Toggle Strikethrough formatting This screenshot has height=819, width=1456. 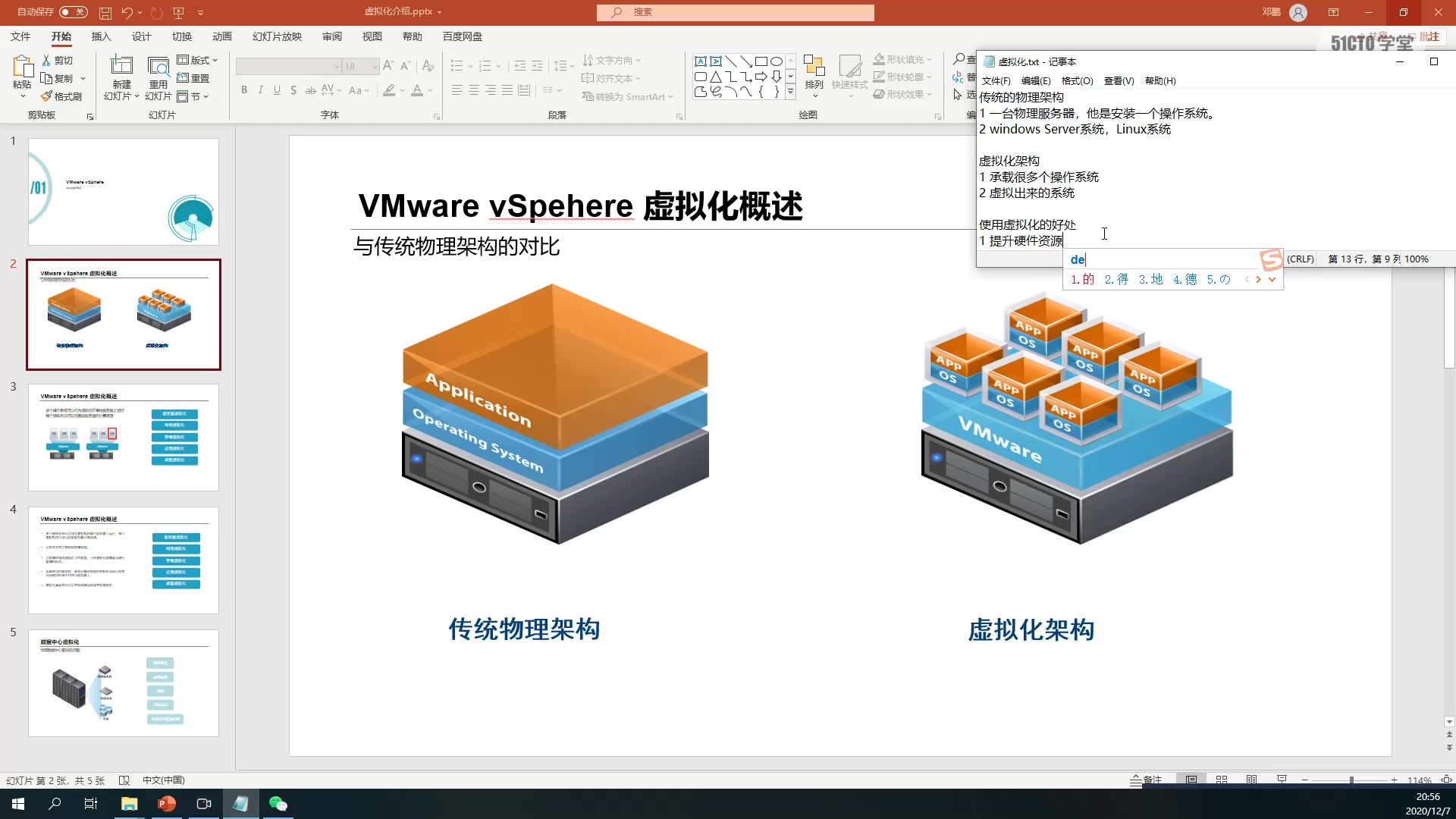coord(311,90)
